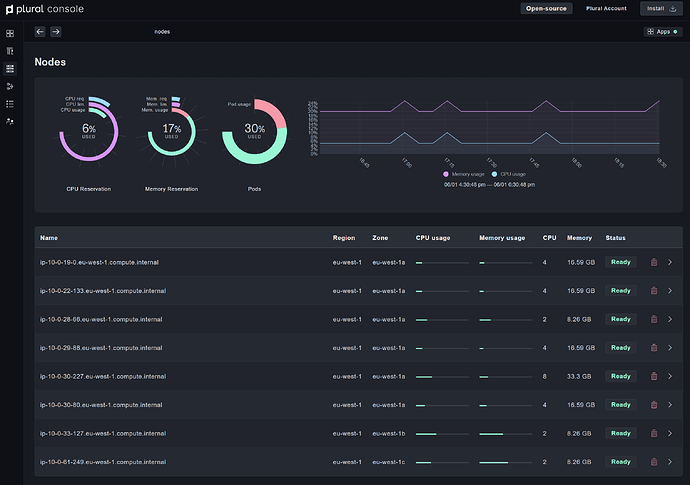This screenshot has height=485, width=690.
Task: Open the dashboard grid icon in sidebar
Action: click(x=10, y=33)
